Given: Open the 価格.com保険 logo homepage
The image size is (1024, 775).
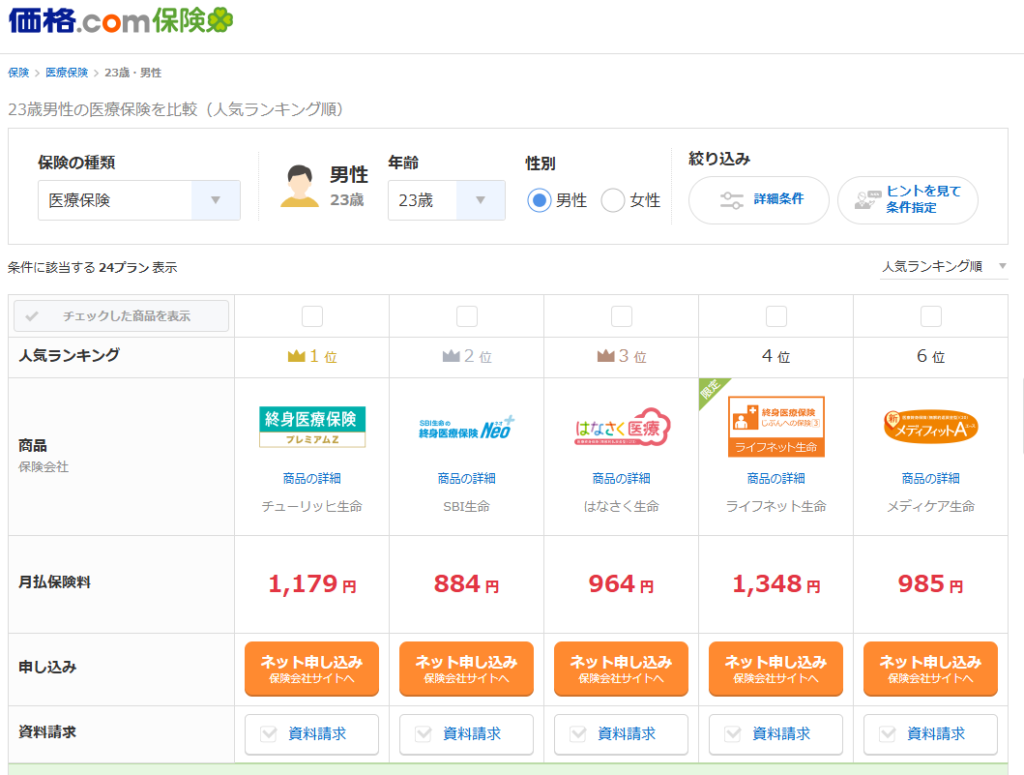Looking at the screenshot, I should [121, 21].
